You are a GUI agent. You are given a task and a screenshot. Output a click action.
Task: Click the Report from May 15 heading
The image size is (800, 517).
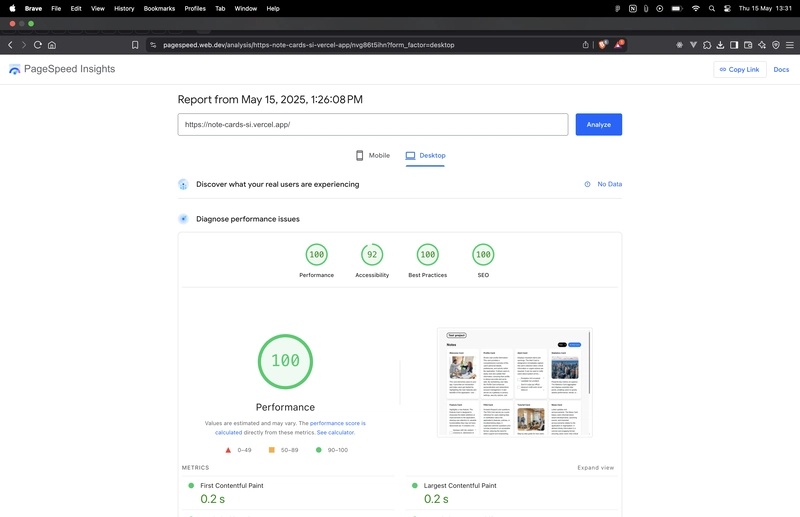[270, 100]
